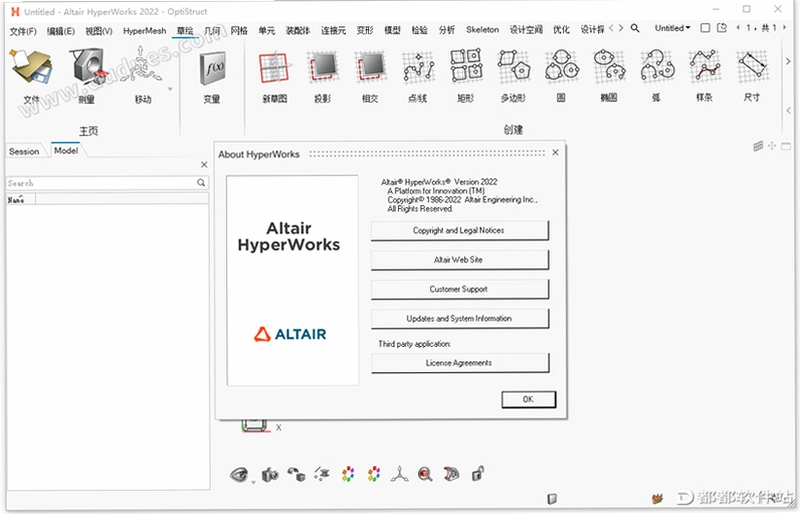The height and width of the screenshot is (514, 800).
Task: Go to next page arrow
Action: [x=785, y=28]
